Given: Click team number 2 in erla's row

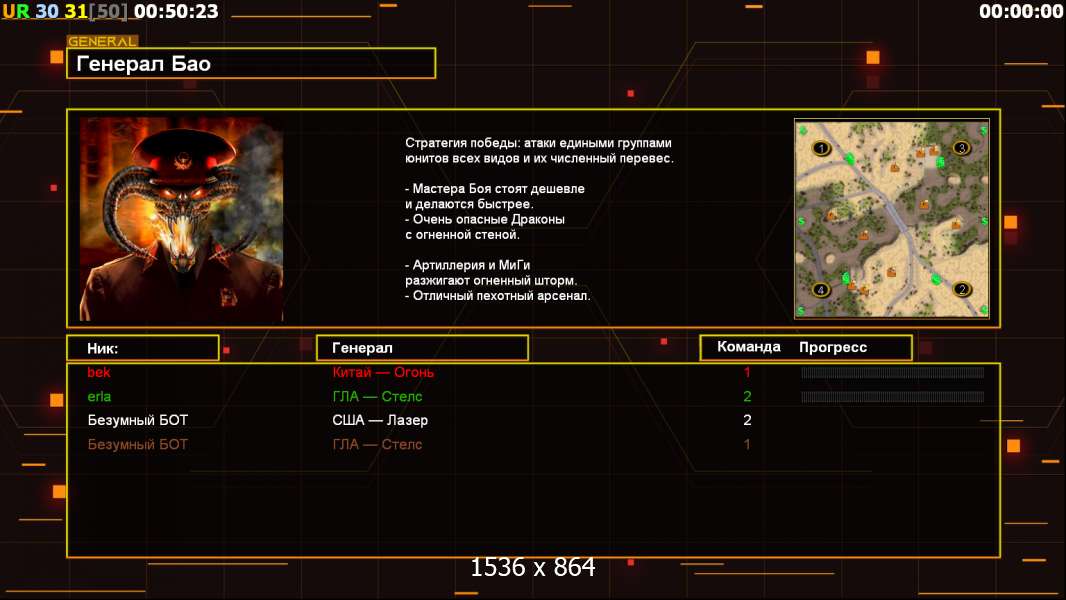Looking at the screenshot, I should tap(747, 397).
